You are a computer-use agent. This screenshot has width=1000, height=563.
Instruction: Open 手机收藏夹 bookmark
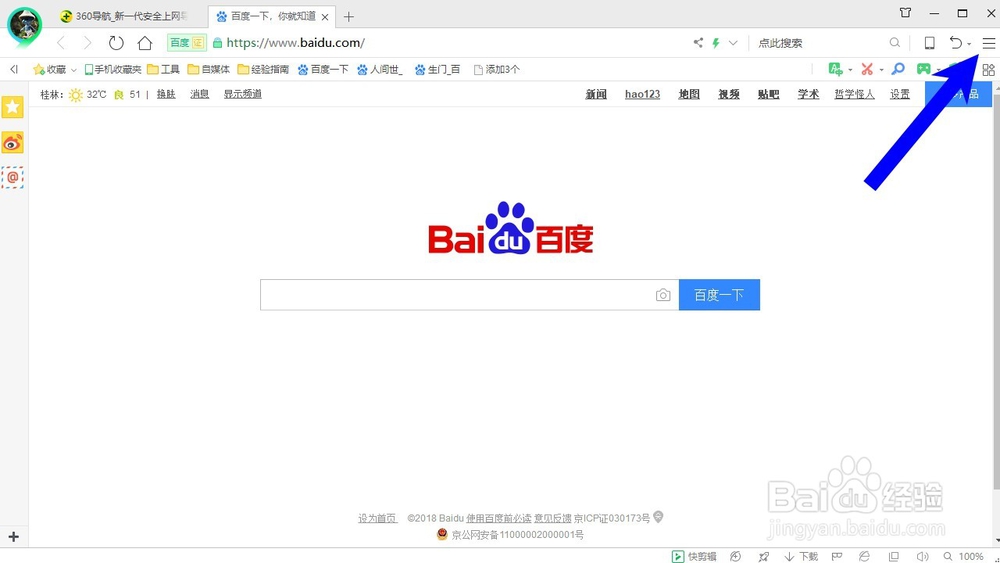pos(113,69)
